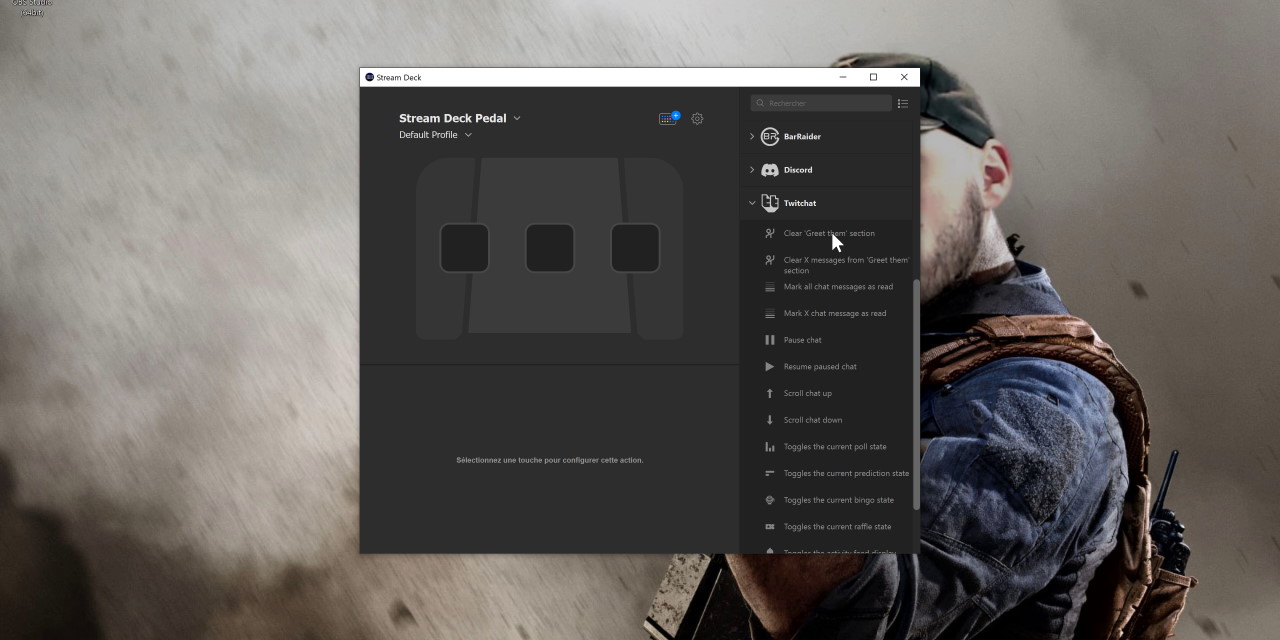Image resolution: width=1280 pixels, height=640 pixels.
Task: Select 'Mark all chat messages as read' action
Action: click(x=838, y=287)
